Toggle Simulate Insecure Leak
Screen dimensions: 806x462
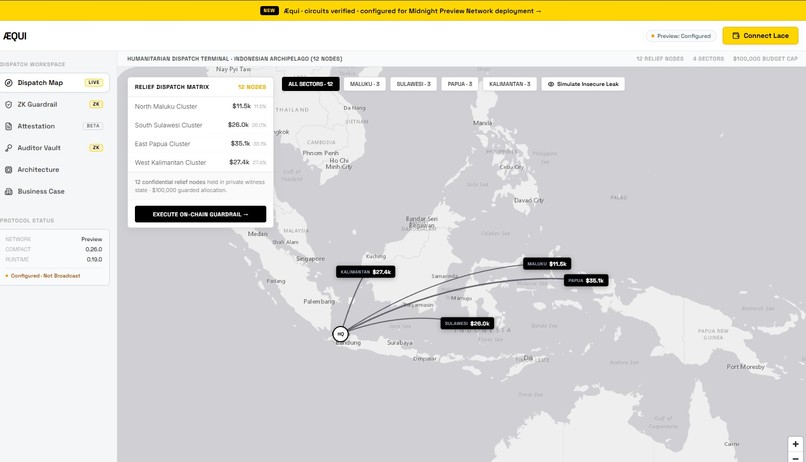pyautogui.click(x=583, y=84)
